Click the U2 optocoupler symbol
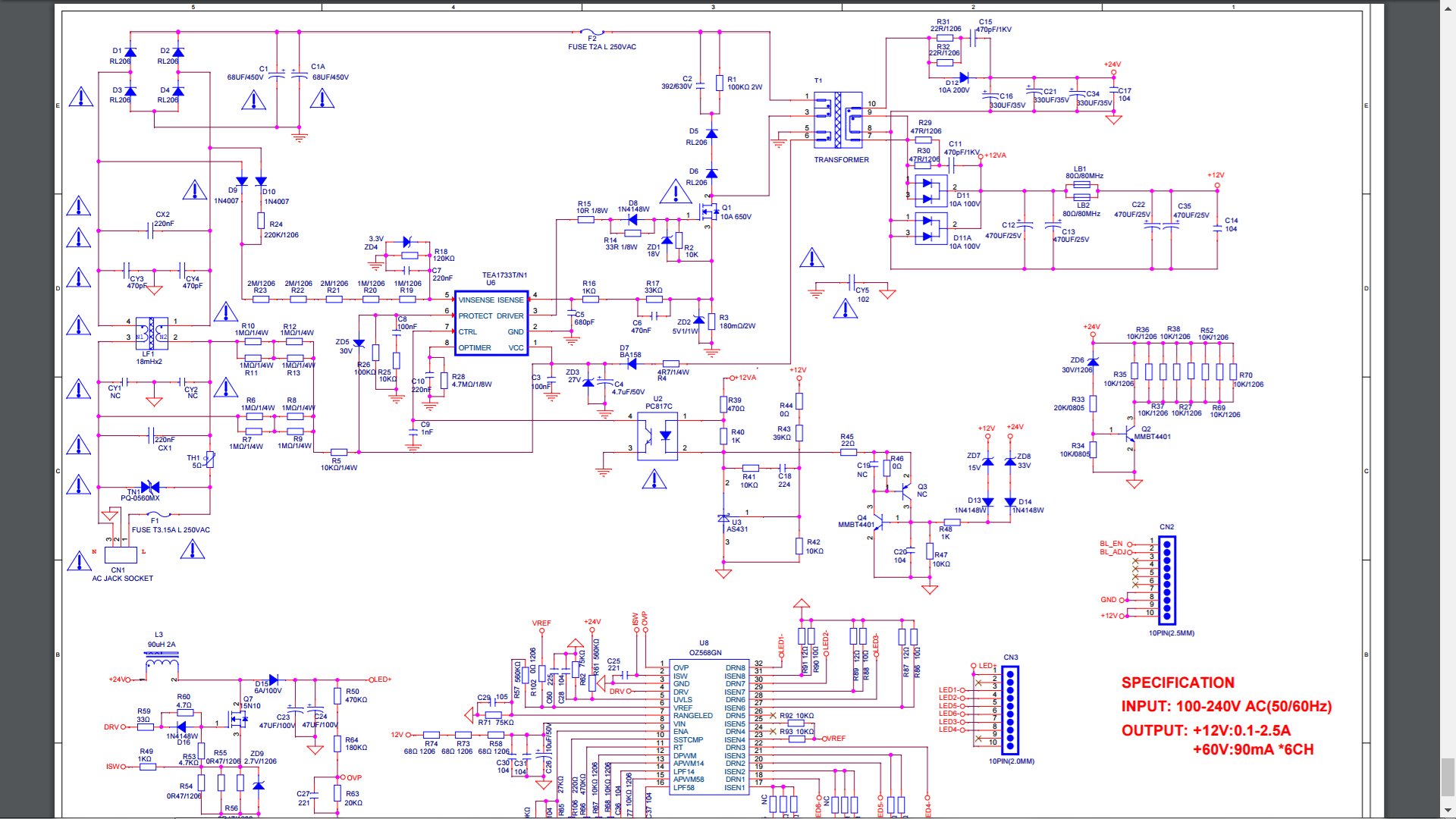 pyautogui.click(x=657, y=437)
